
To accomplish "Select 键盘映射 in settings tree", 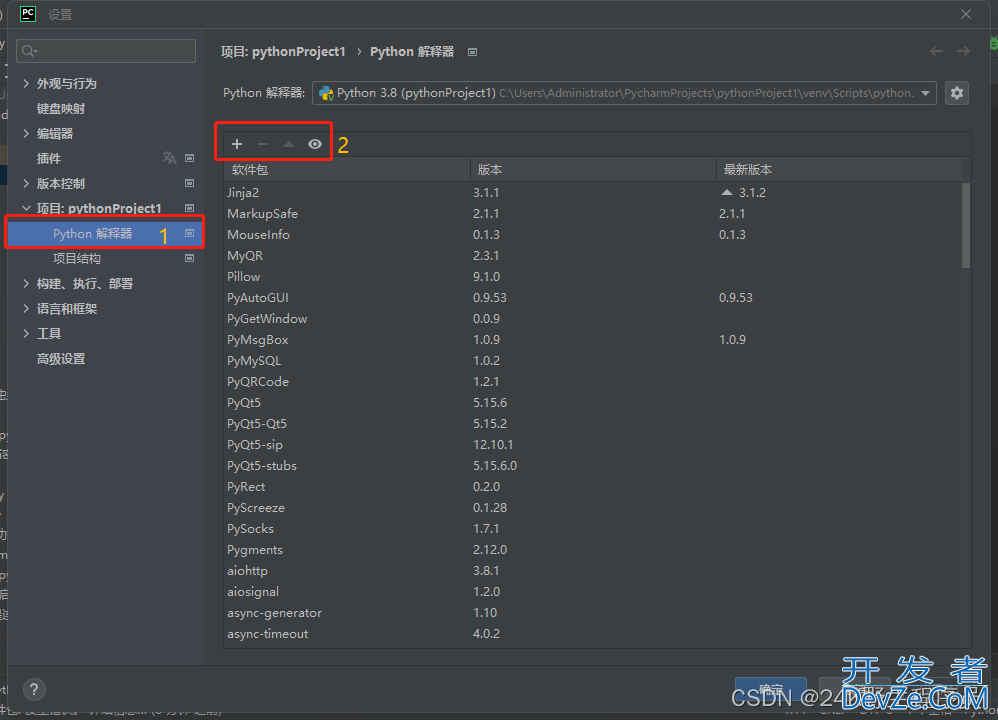I will pyautogui.click(x=61, y=108).
